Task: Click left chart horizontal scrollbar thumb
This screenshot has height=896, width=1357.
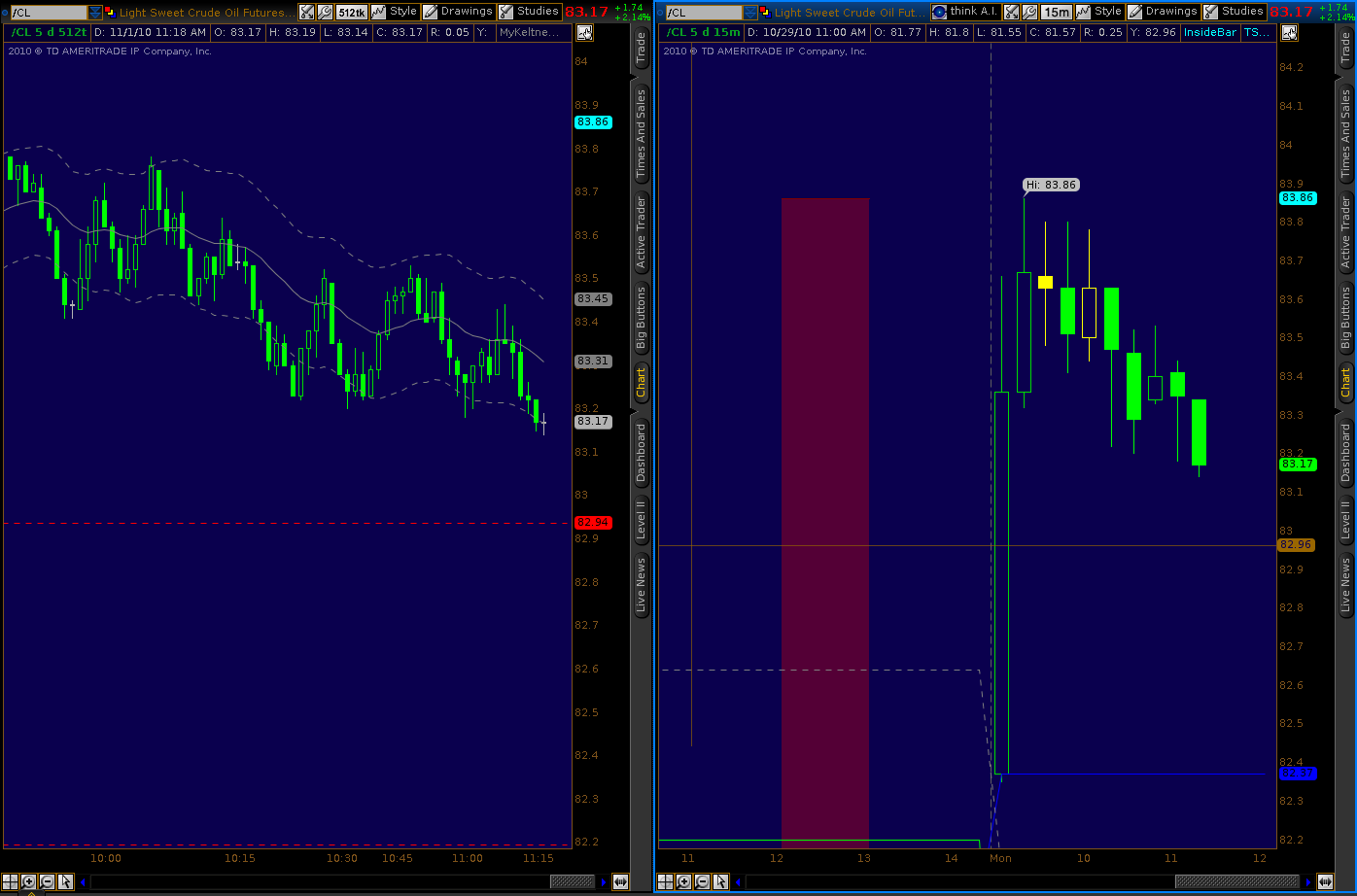Action: (573, 882)
